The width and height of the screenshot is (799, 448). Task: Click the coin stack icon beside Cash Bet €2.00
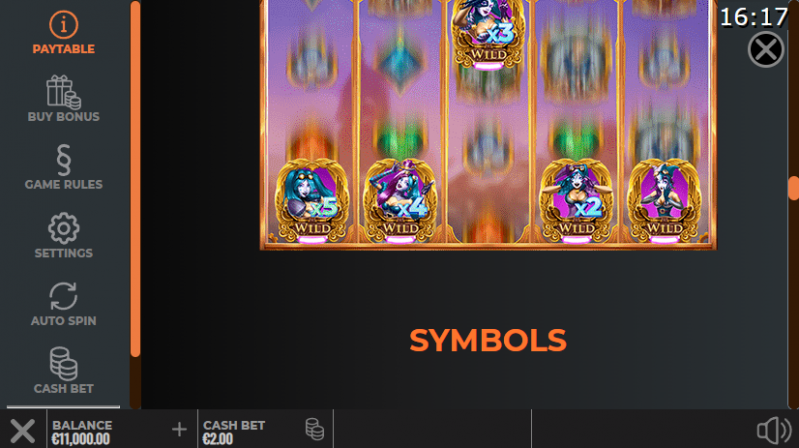tap(314, 429)
